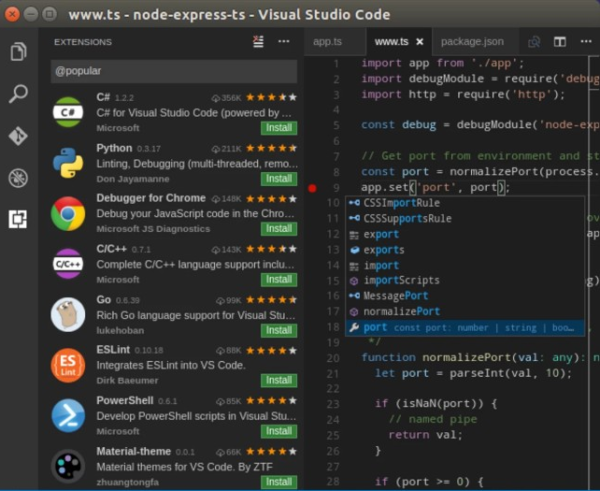The height and width of the screenshot is (491, 600).
Task: Accept the highlighted port const suggestion
Action: (465, 328)
